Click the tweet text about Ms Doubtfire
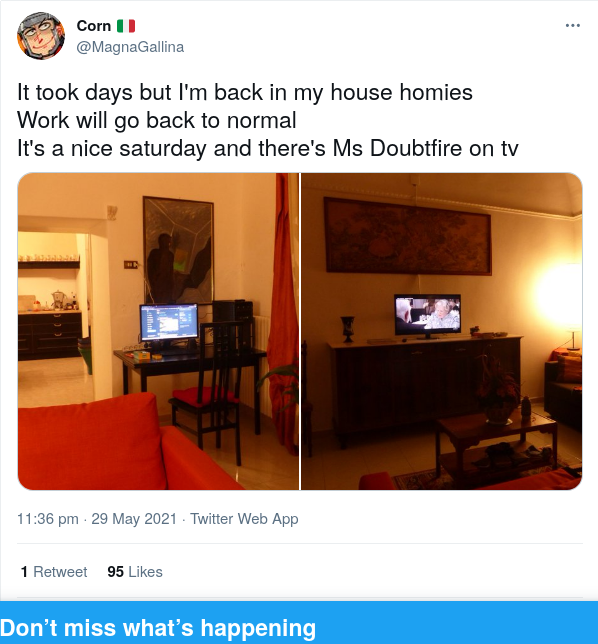The height and width of the screenshot is (644, 598). click(267, 148)
